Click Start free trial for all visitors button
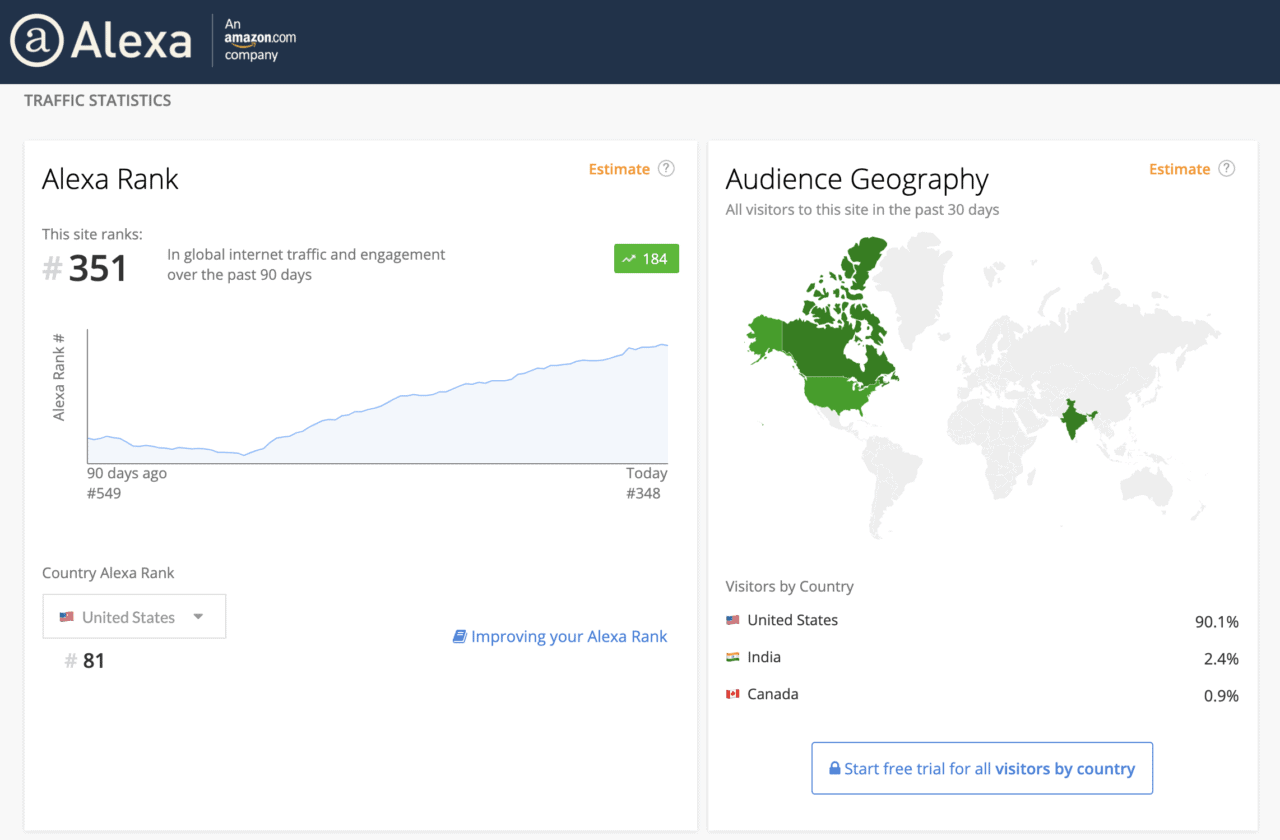Screen dimensions: 1280x840 tap(982, 768)
